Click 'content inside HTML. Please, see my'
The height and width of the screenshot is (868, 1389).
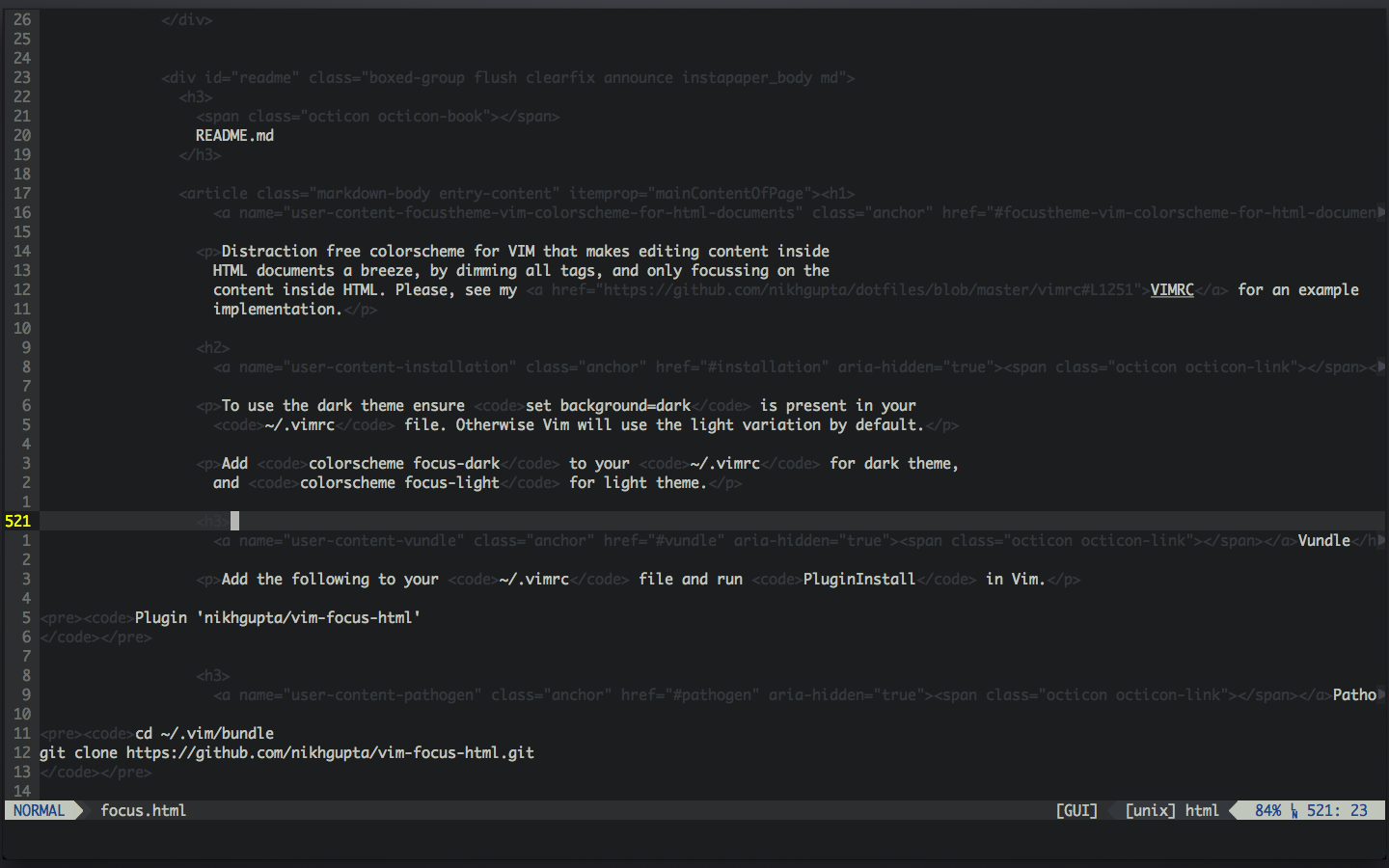(365, 289)
